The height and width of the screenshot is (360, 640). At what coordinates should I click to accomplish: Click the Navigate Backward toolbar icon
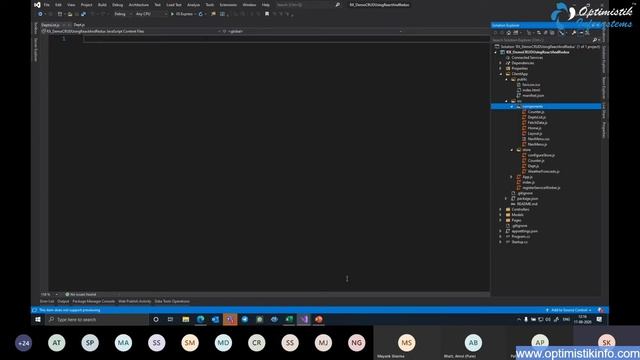(x=40, y=14)
